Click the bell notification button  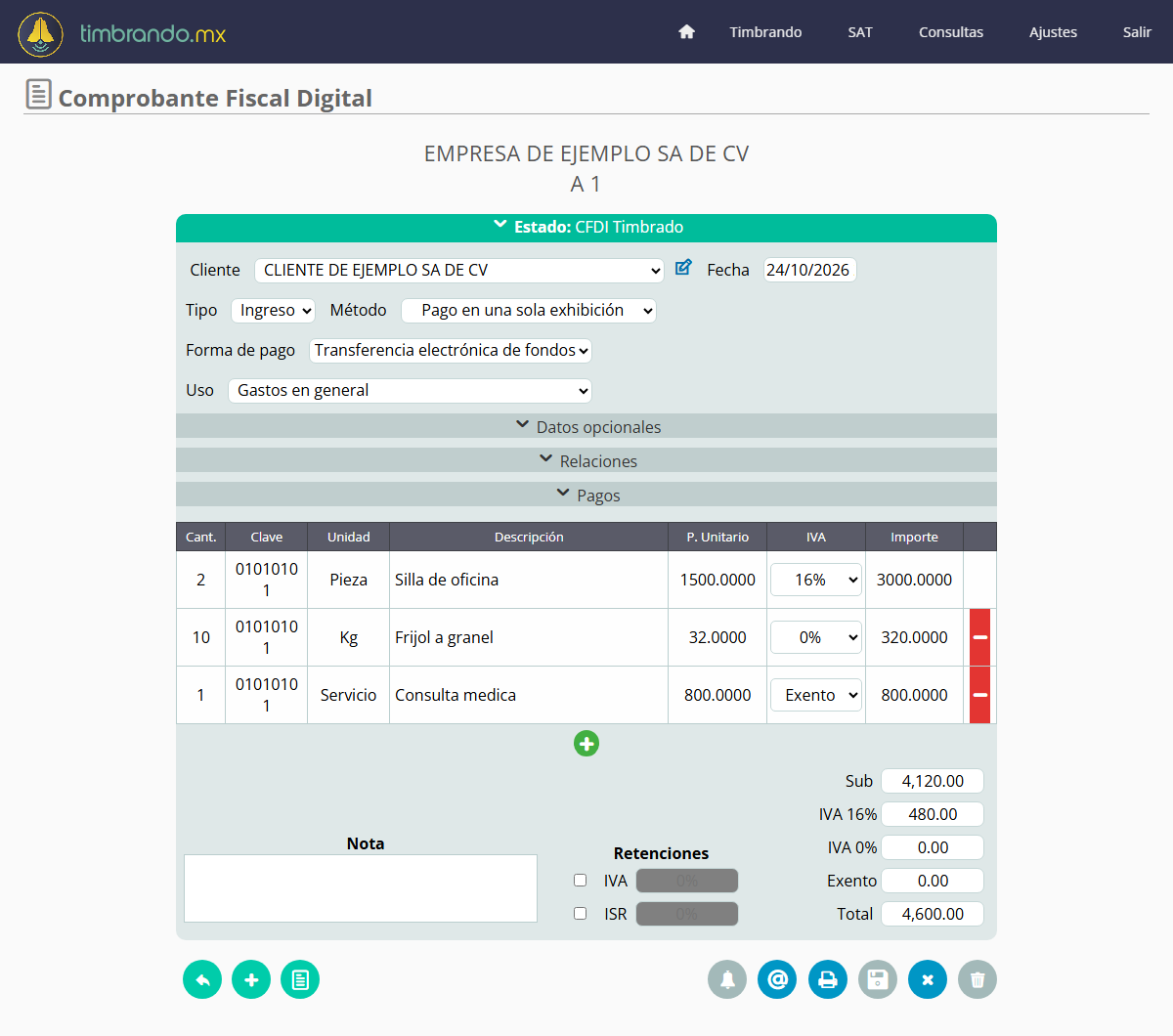pyautogui.click(x=727, y=979)
